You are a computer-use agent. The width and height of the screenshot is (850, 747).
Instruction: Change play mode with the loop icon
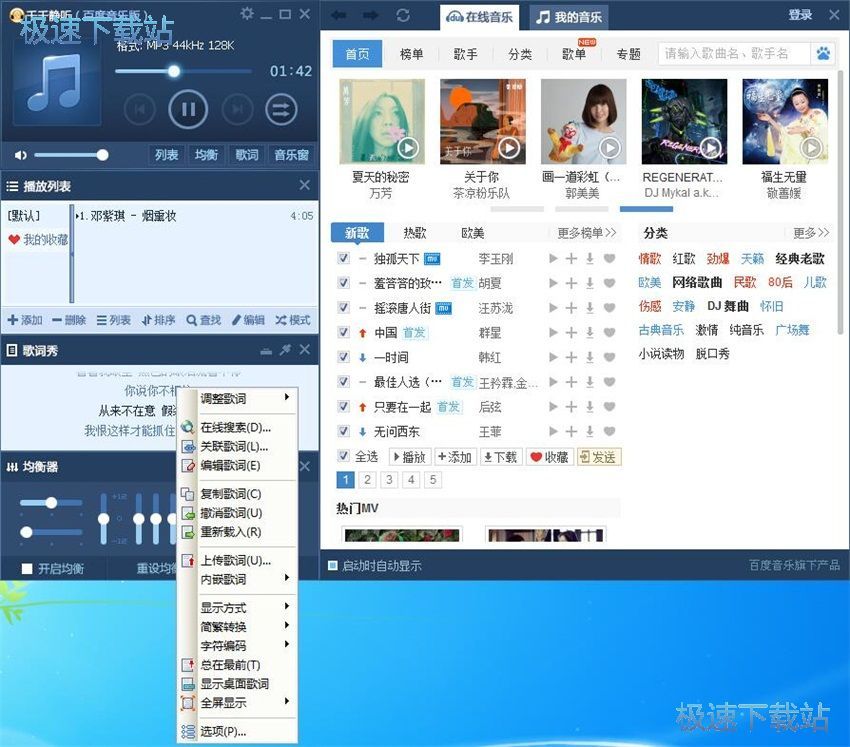pyautogui.click(x=281, y=110)
